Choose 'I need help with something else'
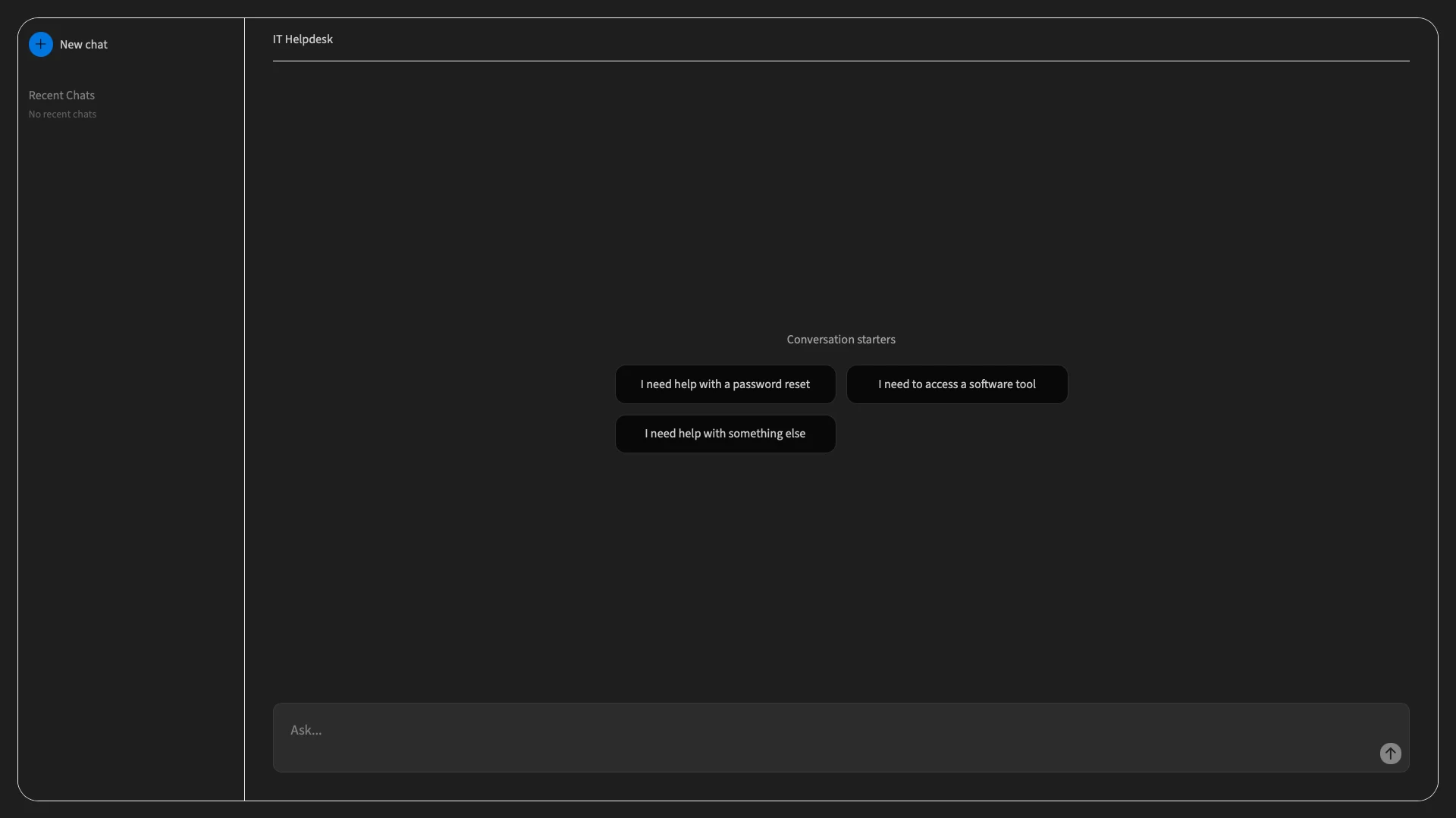Image resolution: width=1456 pixels, height=818 pixels. click(x=725, y=434)
